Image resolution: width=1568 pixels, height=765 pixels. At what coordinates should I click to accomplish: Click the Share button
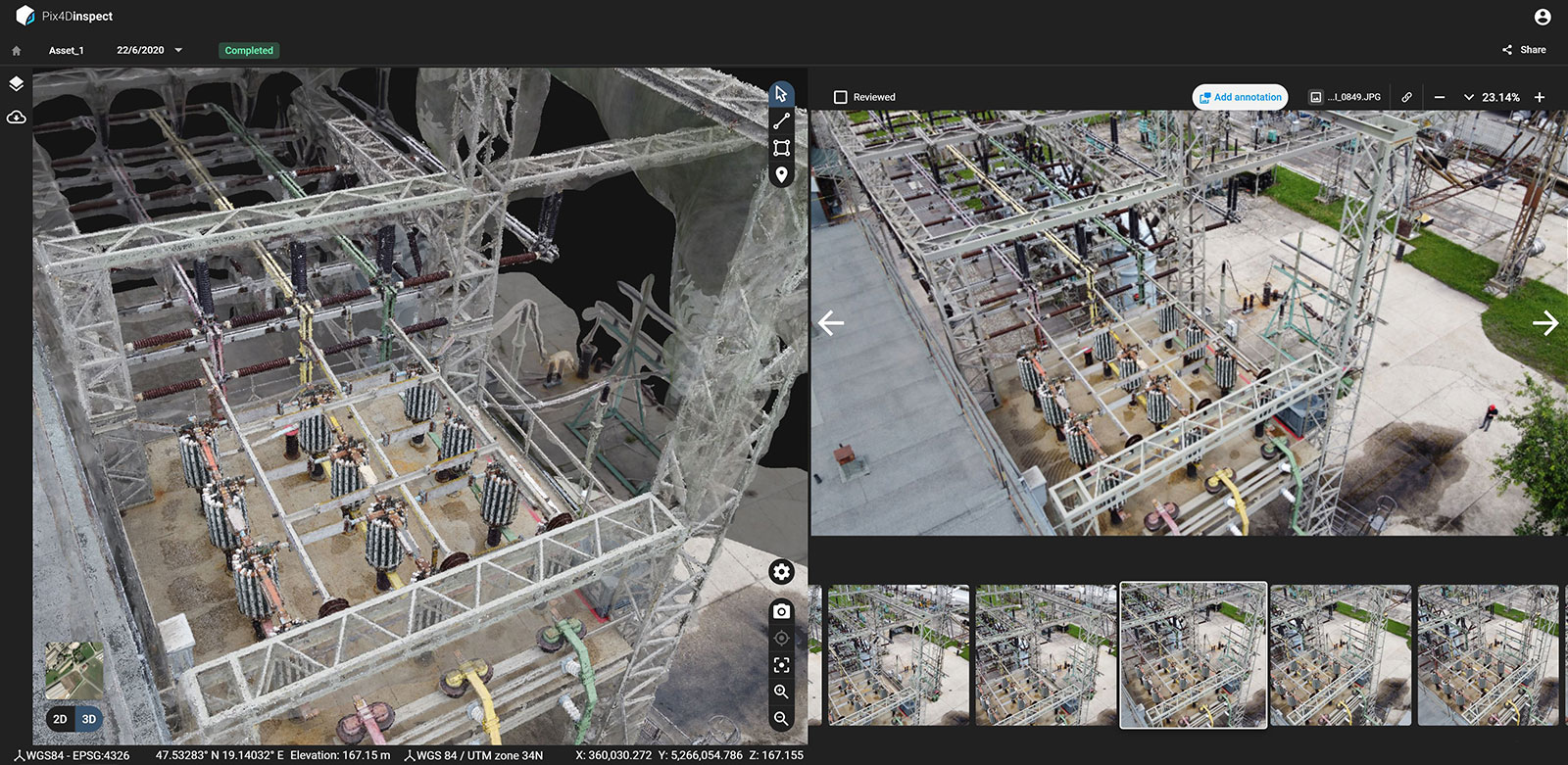coord(1524,50)
